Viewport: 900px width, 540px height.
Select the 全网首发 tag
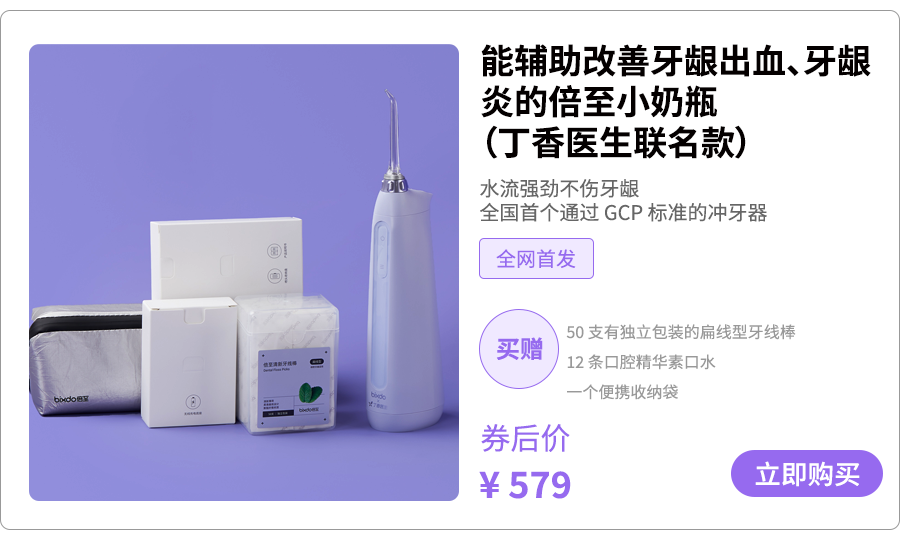pyautogui.click(x=536, y=259)
